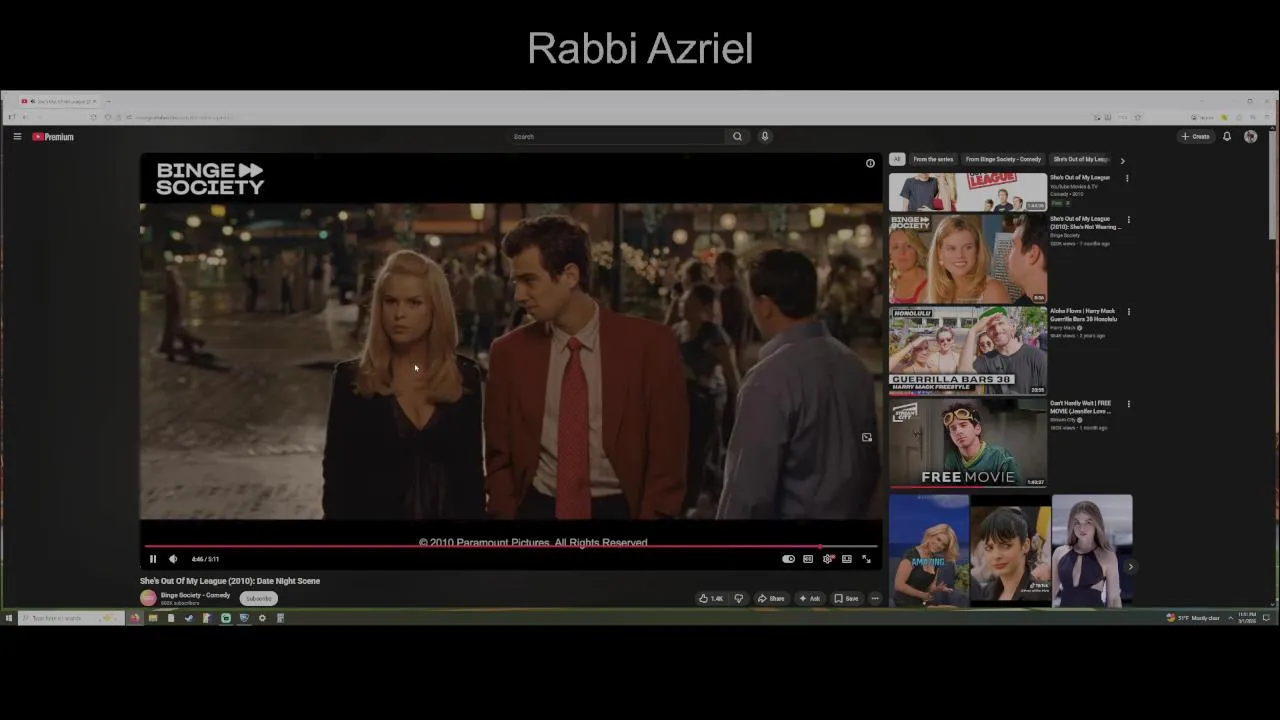The height and width of the screenshot is (720, 1280).
Task: Open a new browser tab with plus
Action: point(108,101)
